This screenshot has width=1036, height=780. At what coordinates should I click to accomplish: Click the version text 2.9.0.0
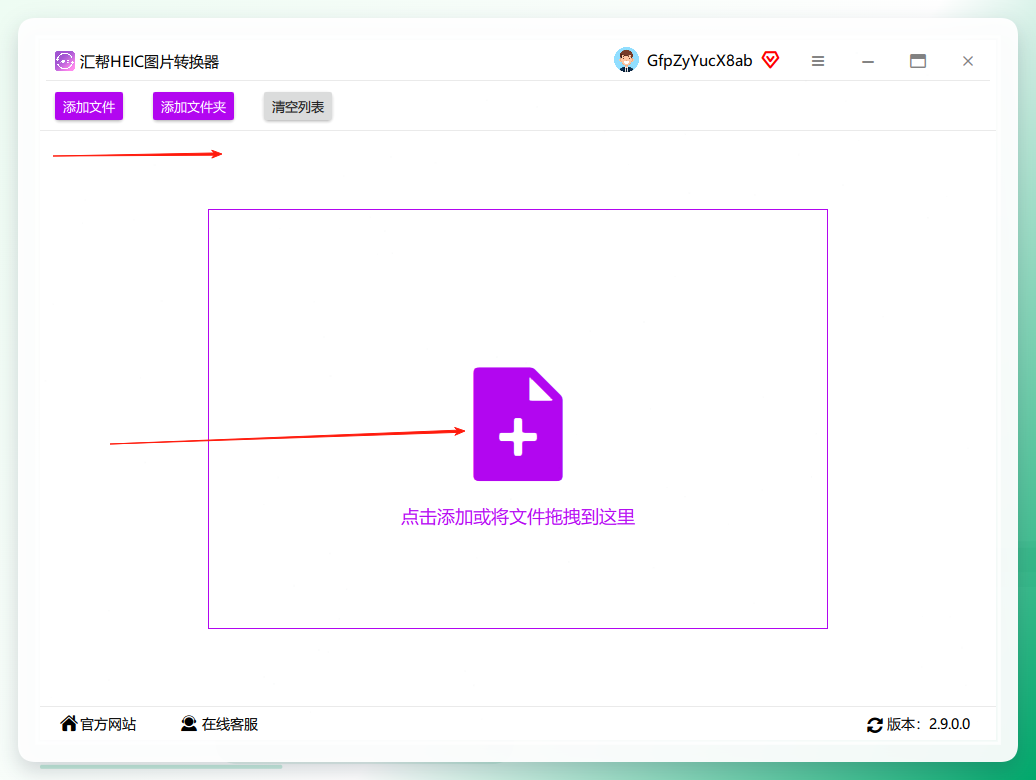point(949,724)
